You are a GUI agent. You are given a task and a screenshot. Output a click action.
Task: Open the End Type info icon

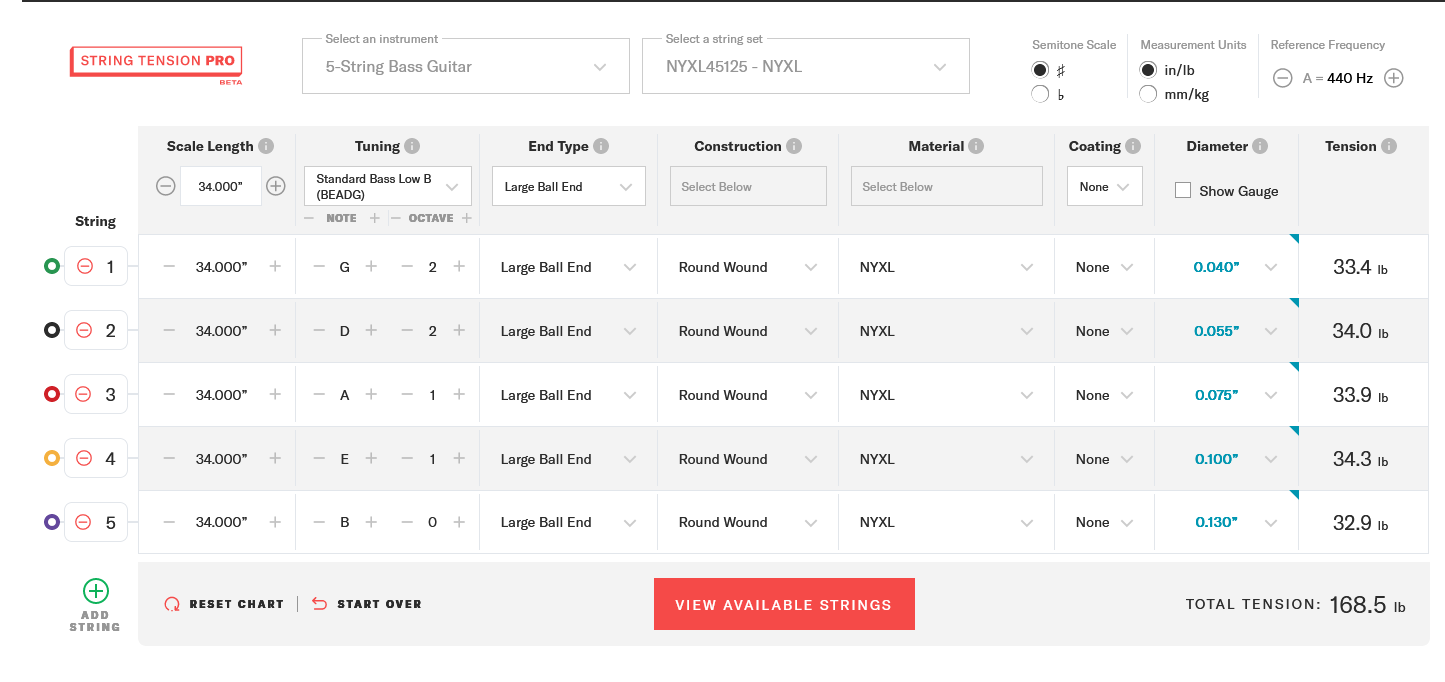[x=601, y=146]
